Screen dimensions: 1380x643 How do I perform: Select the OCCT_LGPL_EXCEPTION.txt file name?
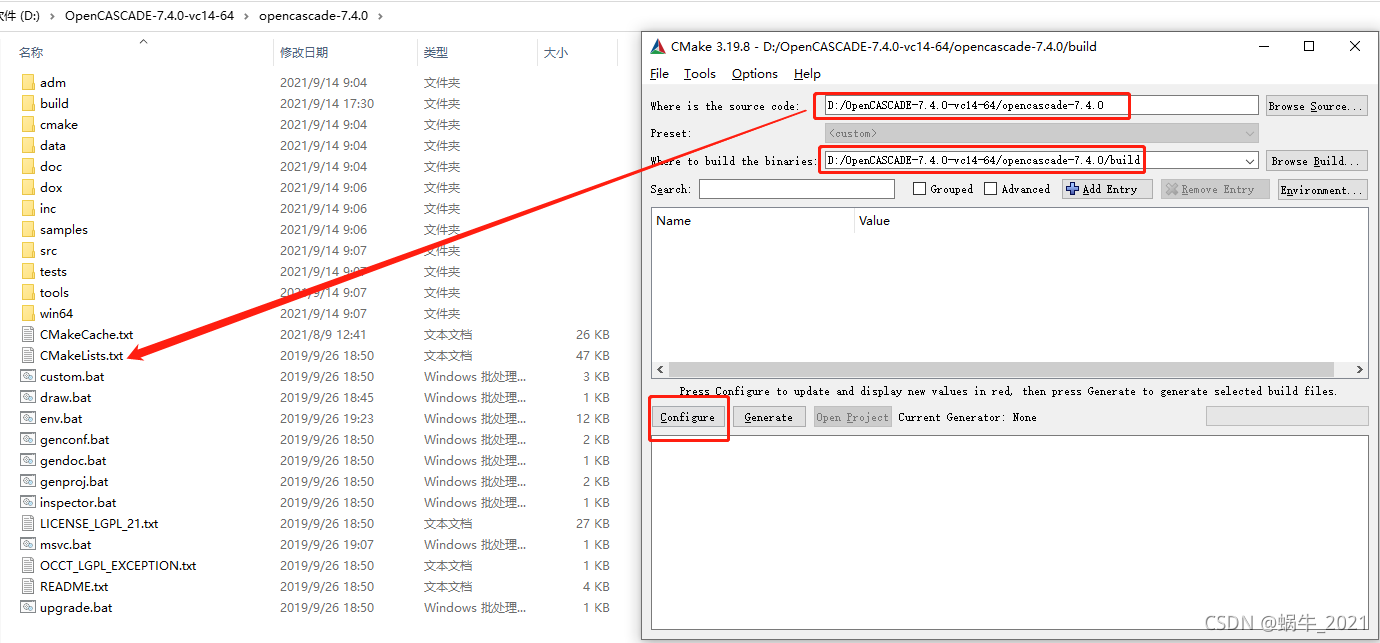click(x=118, y=565)
